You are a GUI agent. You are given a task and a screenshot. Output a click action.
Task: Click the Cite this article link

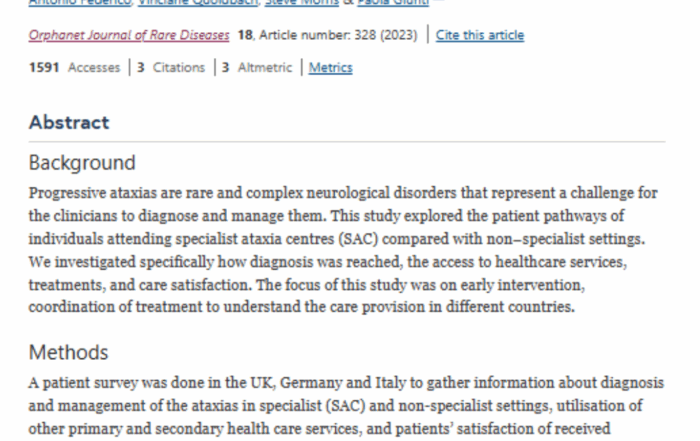480,36
